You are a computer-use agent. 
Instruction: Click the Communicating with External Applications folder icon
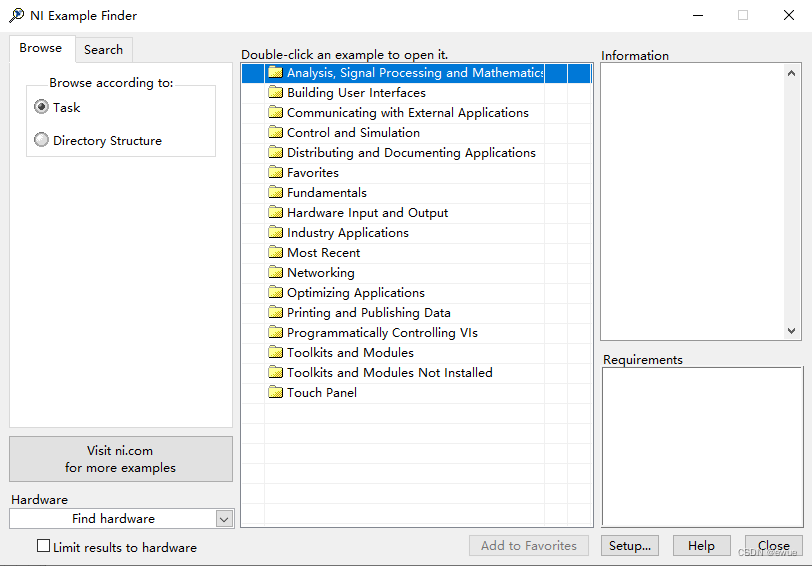(x=276, y=112)
